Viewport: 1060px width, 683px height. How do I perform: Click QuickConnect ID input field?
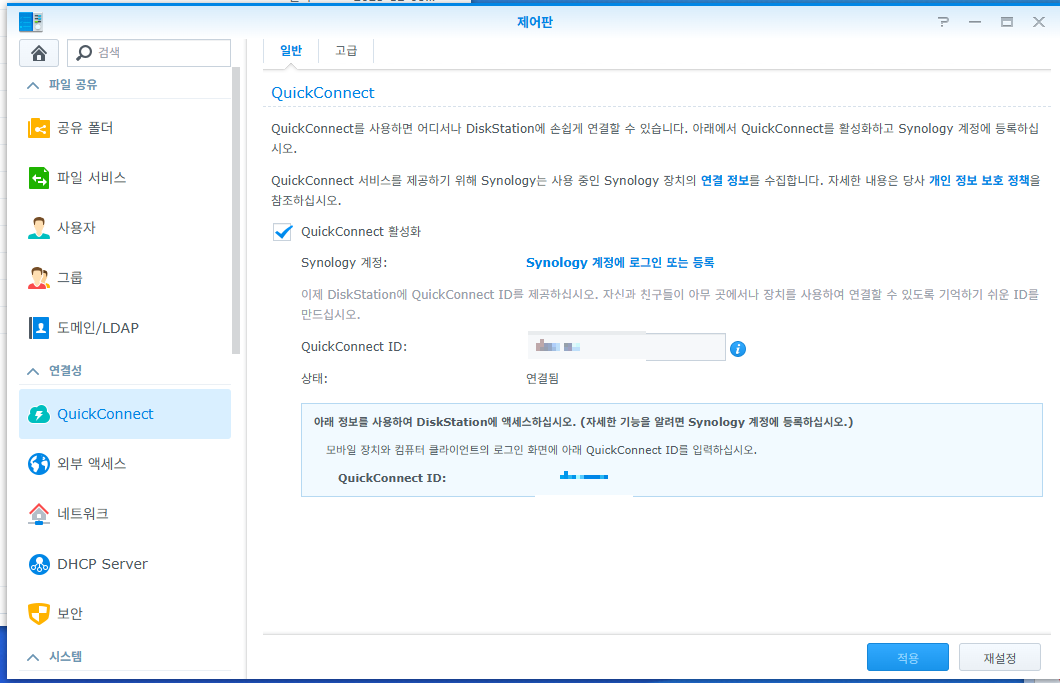627,346
